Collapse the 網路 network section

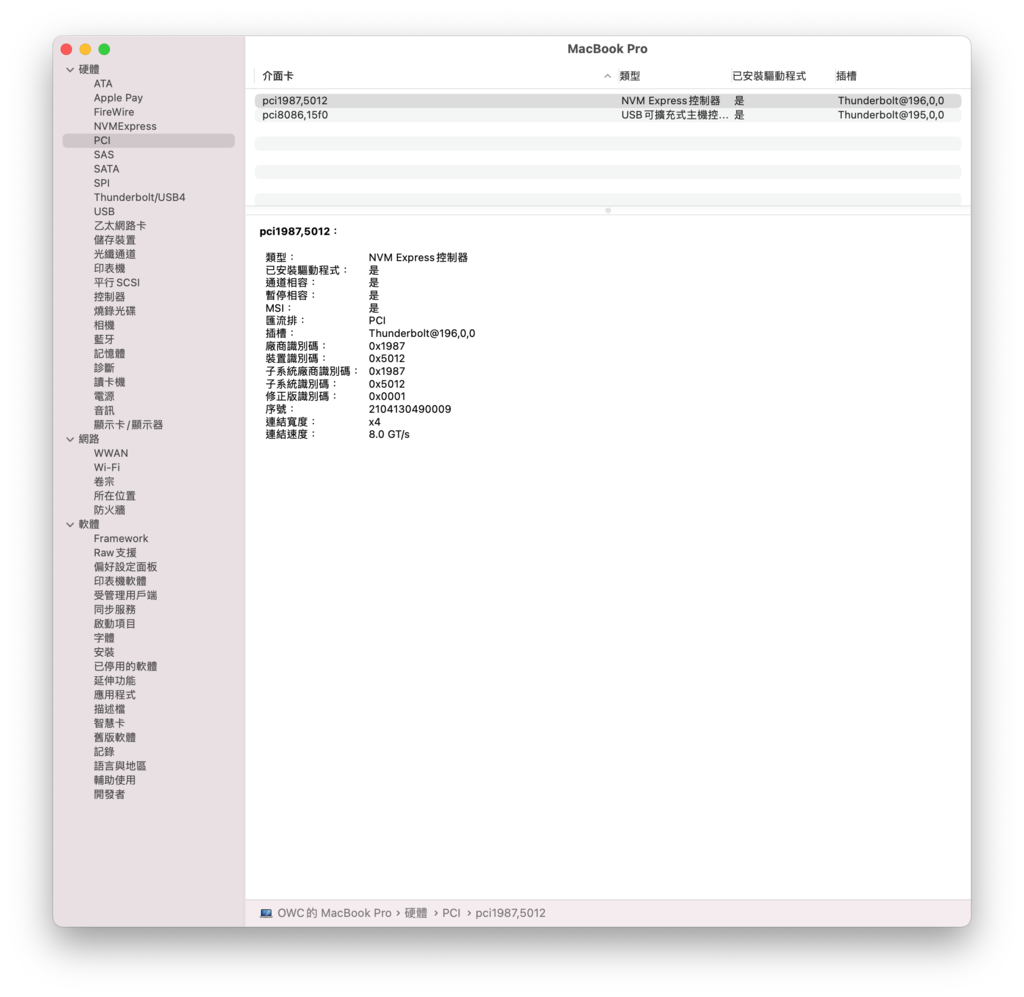pos(70,439)
